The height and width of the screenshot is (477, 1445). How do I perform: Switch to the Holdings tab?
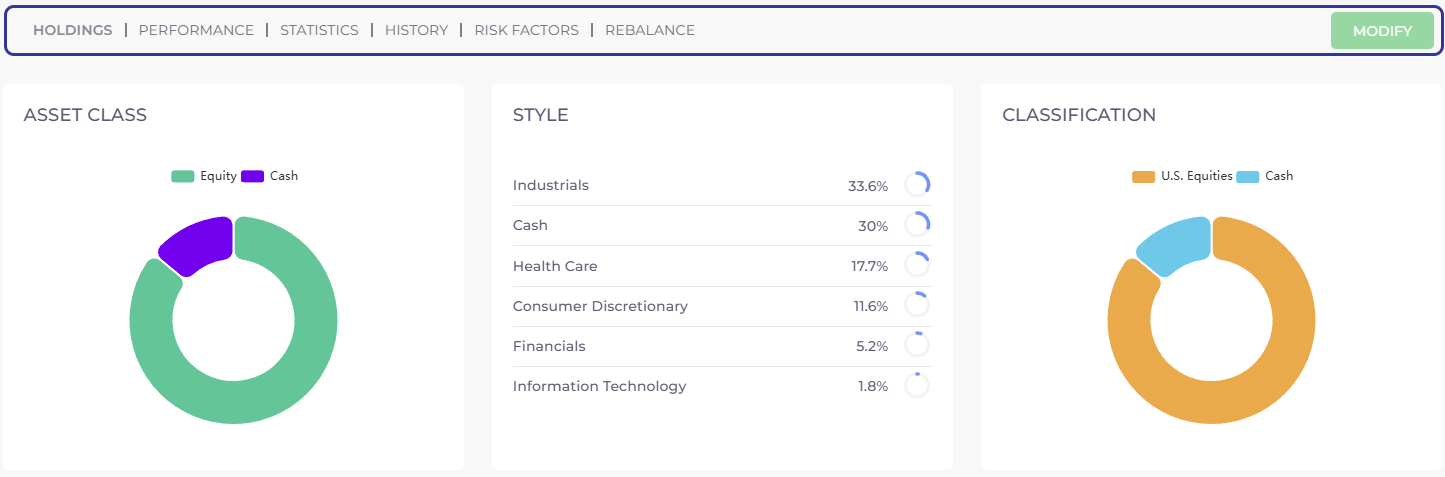(x=73, y=30)
